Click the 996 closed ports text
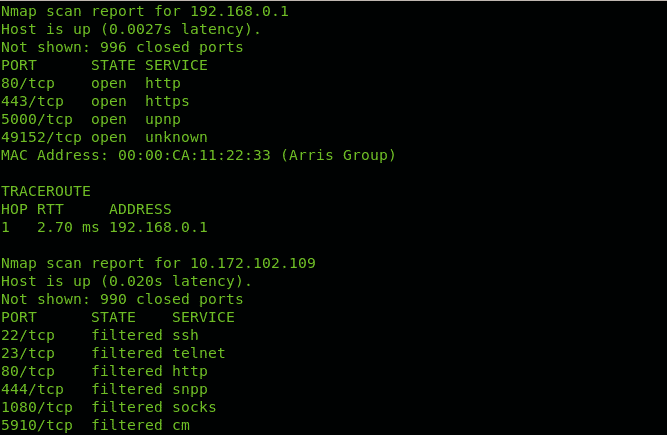 click(172, 47)
